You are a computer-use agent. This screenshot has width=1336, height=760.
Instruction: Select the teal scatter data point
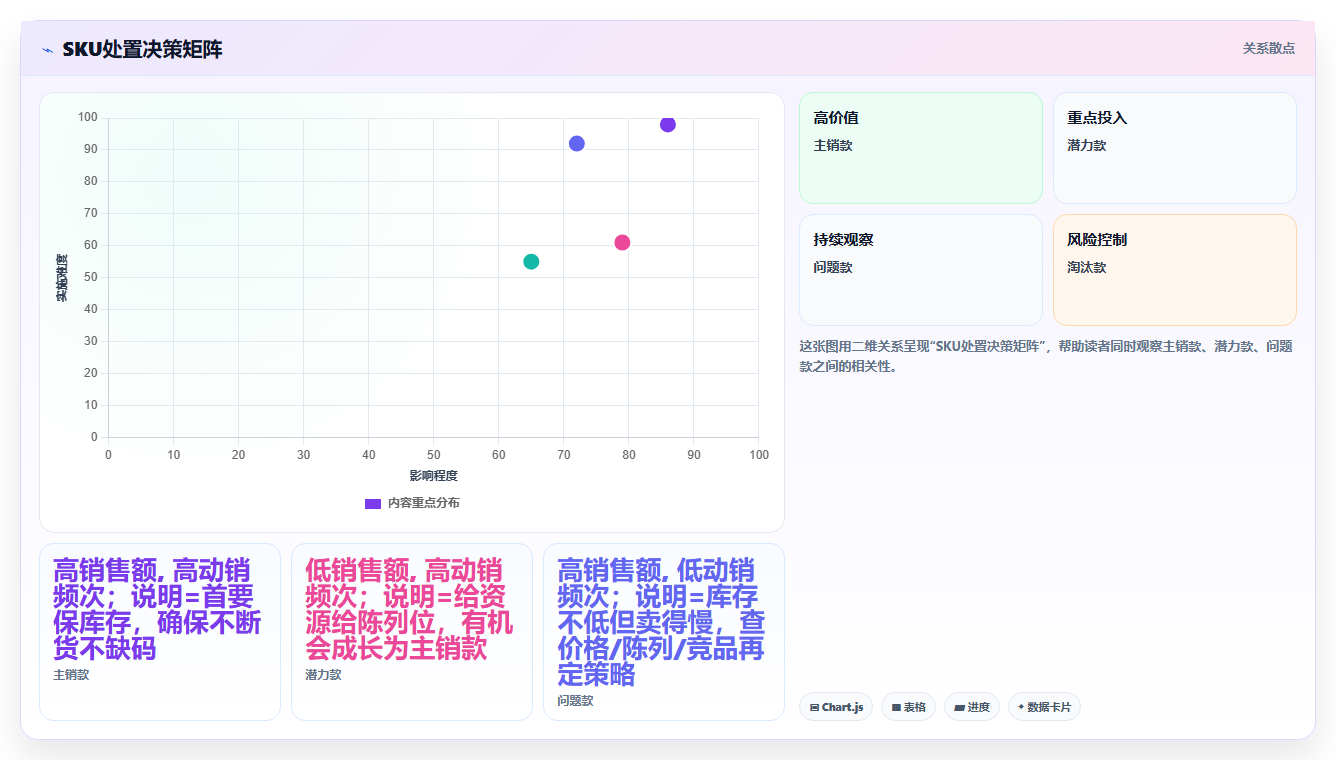(x=531, y=261)
